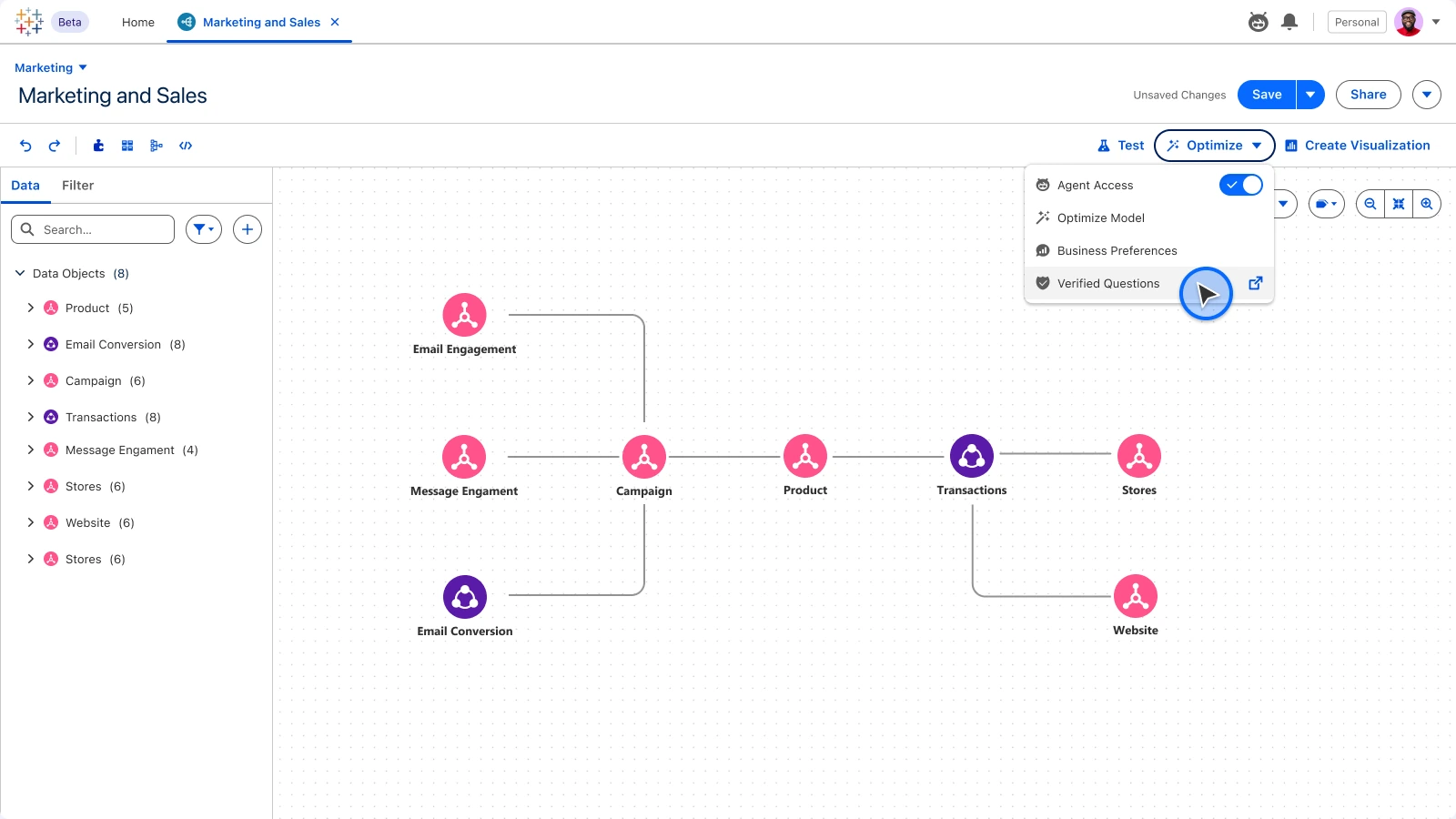This screenshot has height=819, width=1456.
Task: Go to the Home tab
Action: click(x=138, y=22)
